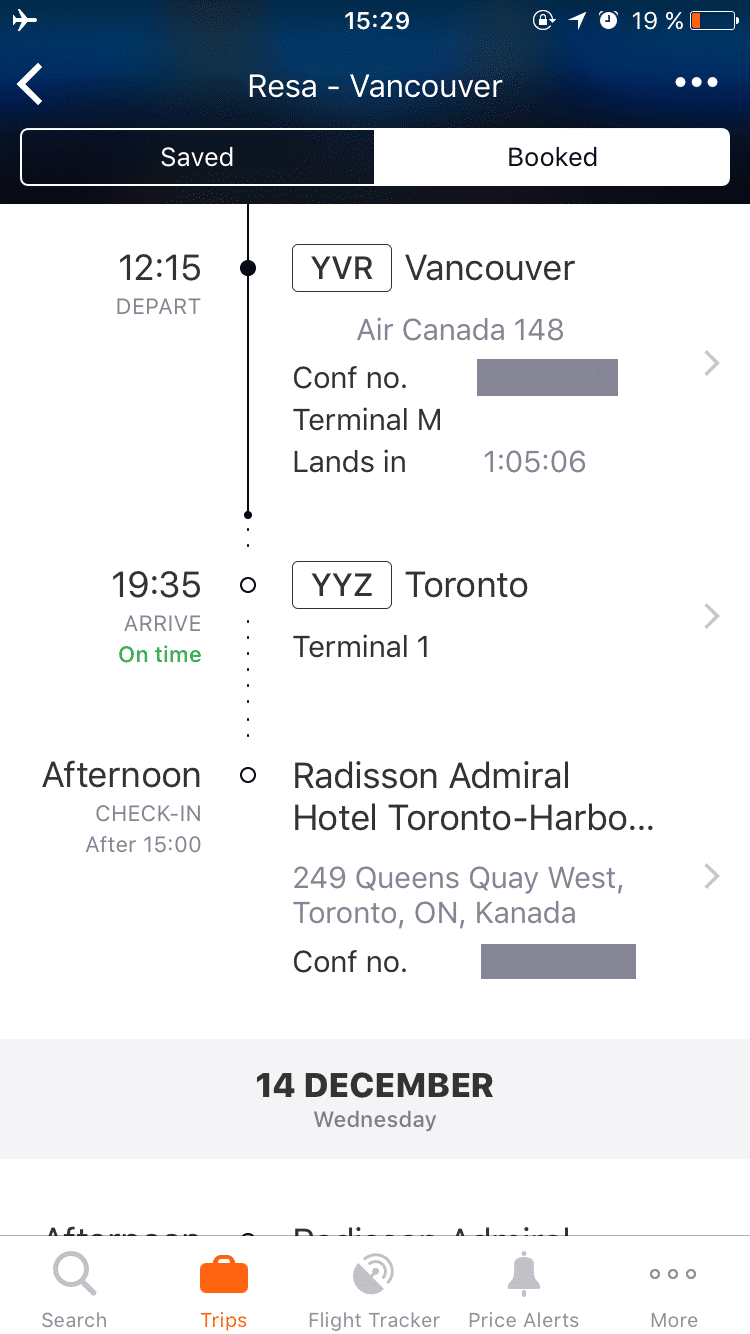
Task: Open the three-dot options menu
Action: tap(696, 84)
